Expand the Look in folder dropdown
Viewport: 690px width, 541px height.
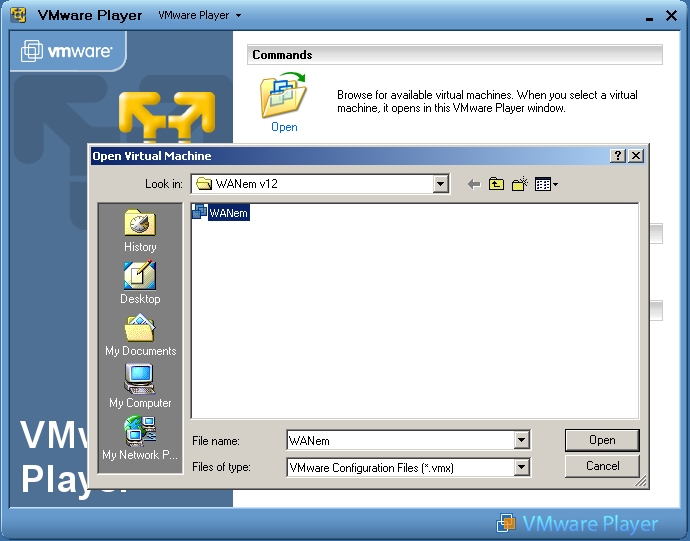[x=441, y=184]
